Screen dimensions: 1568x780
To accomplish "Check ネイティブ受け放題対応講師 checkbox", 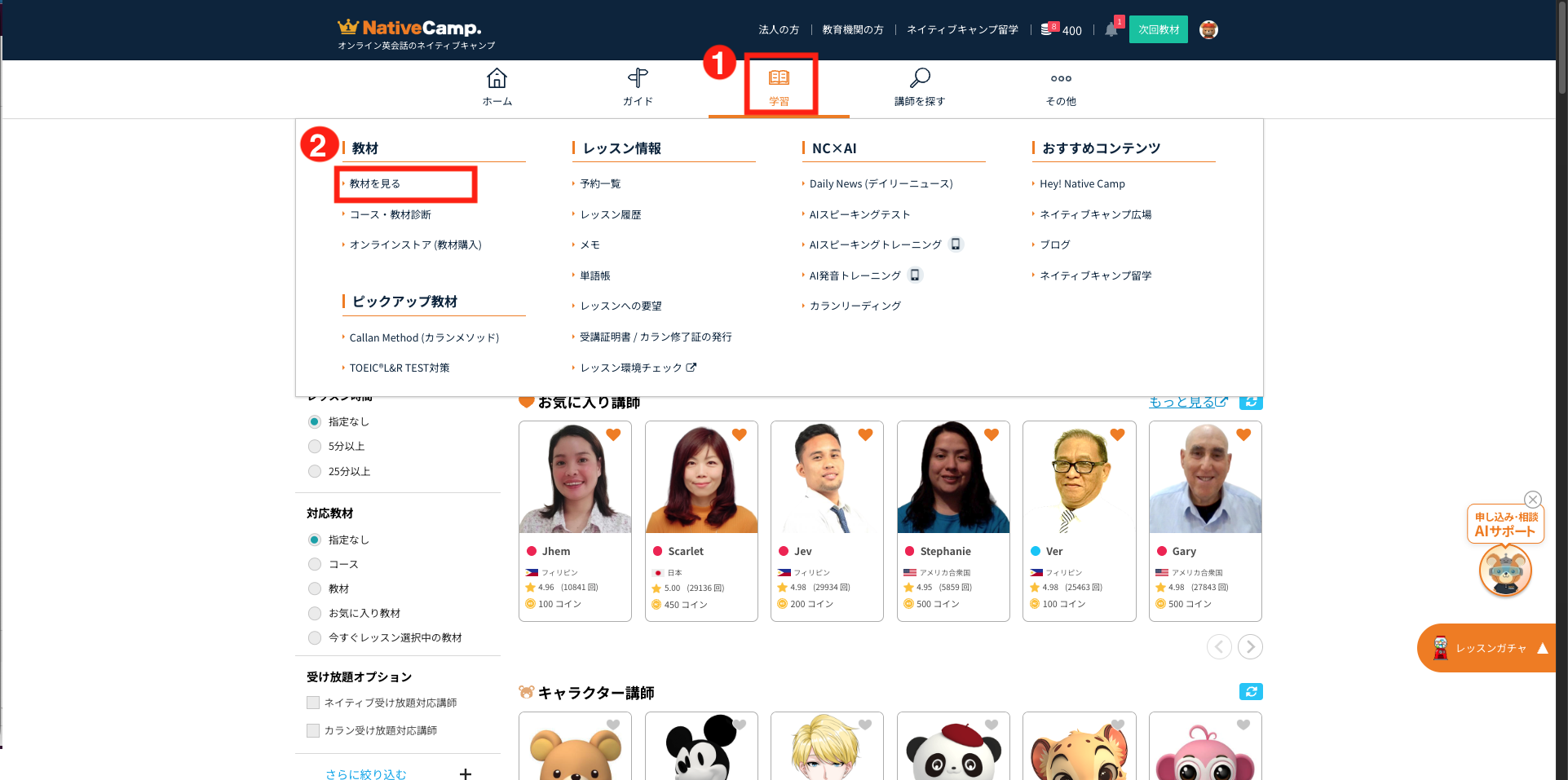I will [313, 703].
